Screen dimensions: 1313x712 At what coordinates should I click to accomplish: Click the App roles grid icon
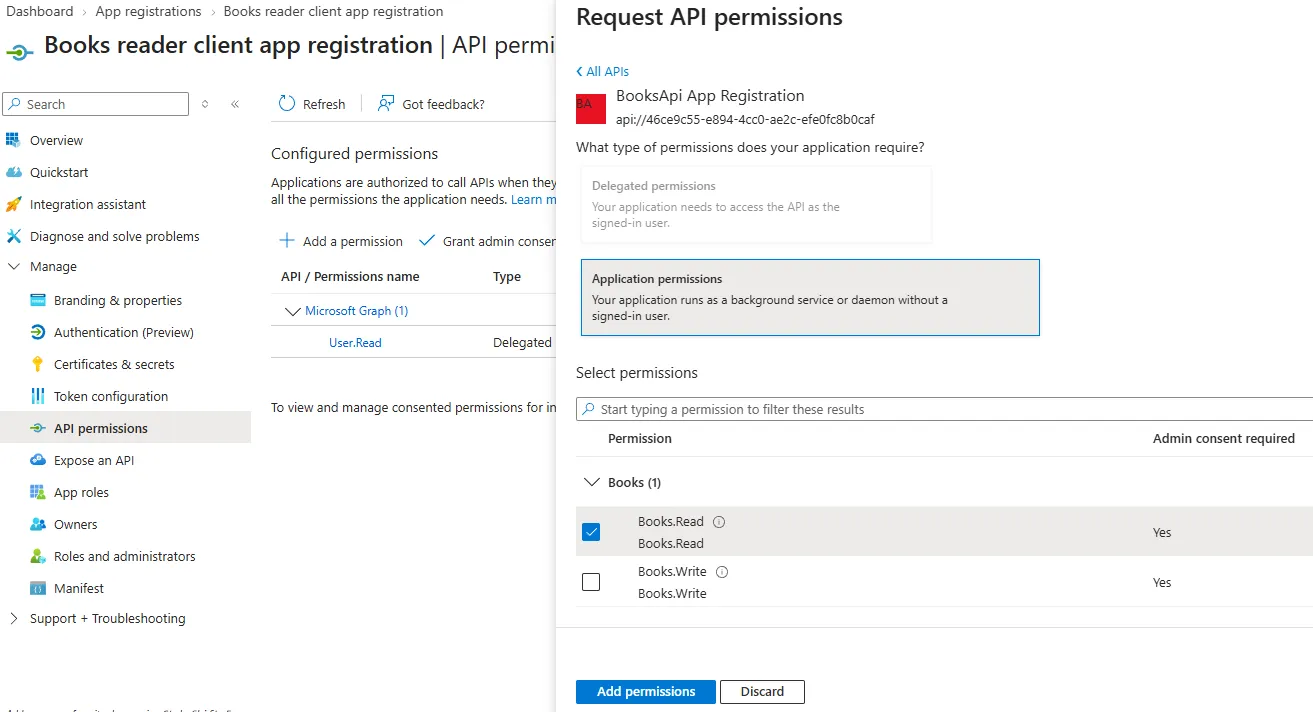click(38, 492)
